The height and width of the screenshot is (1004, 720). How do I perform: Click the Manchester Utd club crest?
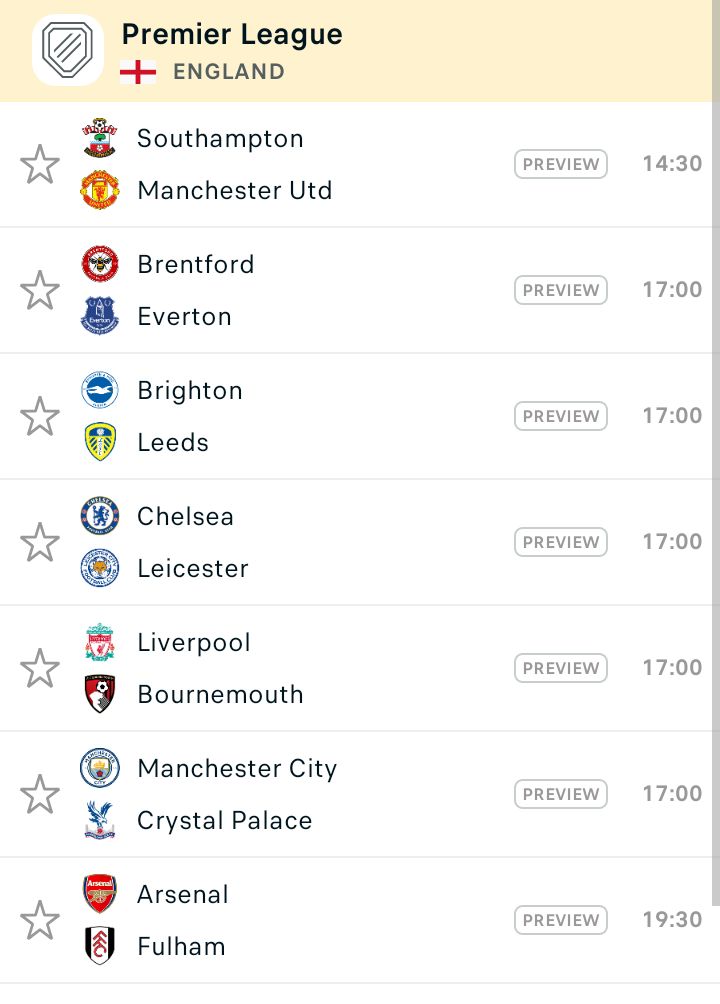tap(100, 190)
